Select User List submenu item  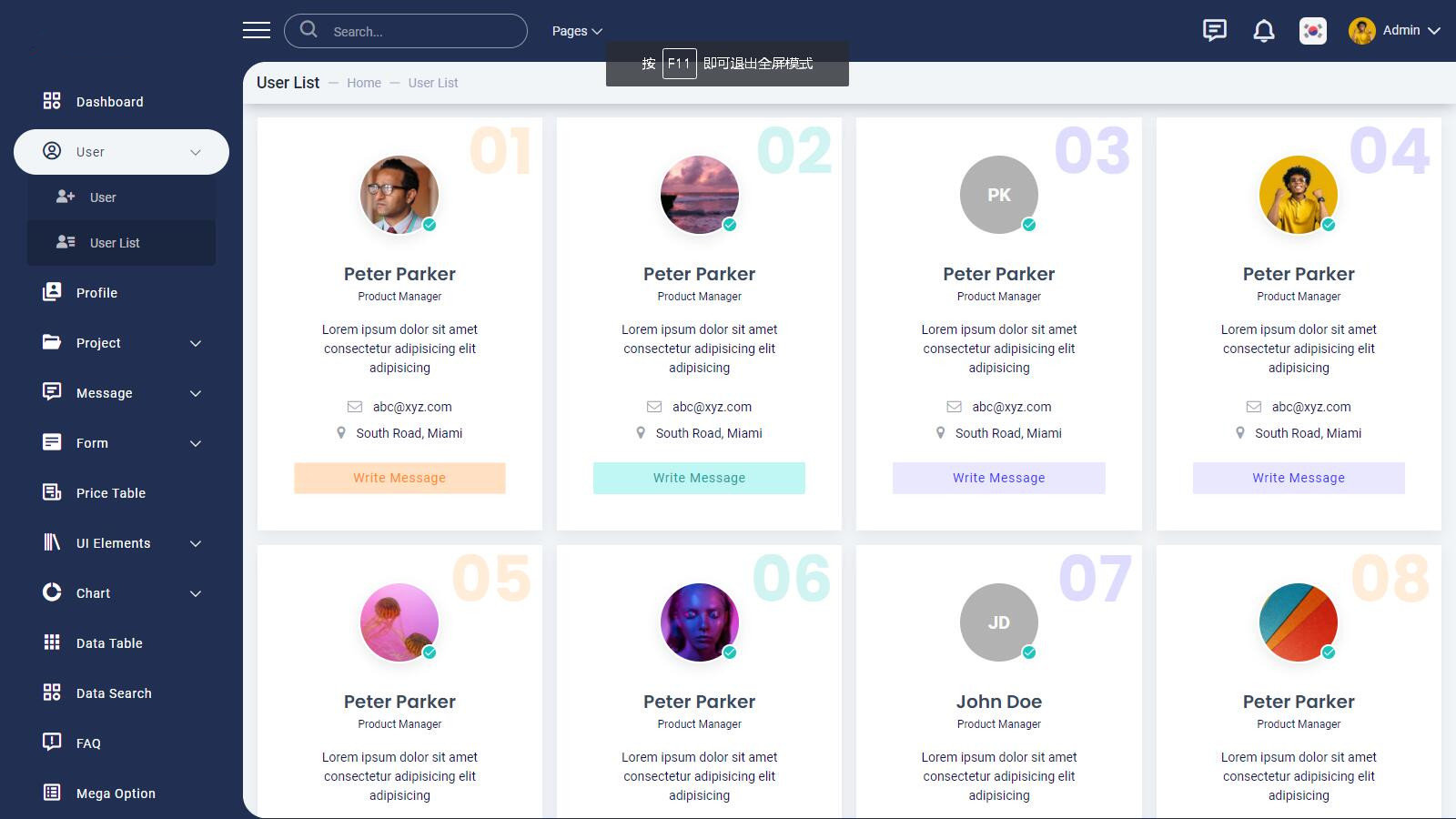(x=121, y=242)
